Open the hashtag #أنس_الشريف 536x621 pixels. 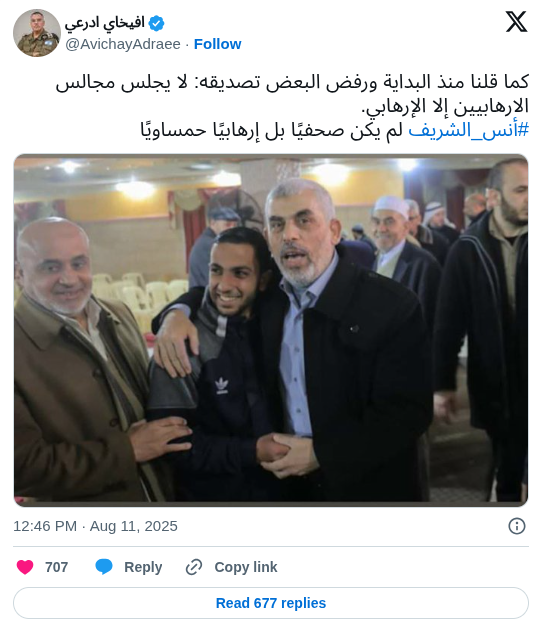(469, 130)
